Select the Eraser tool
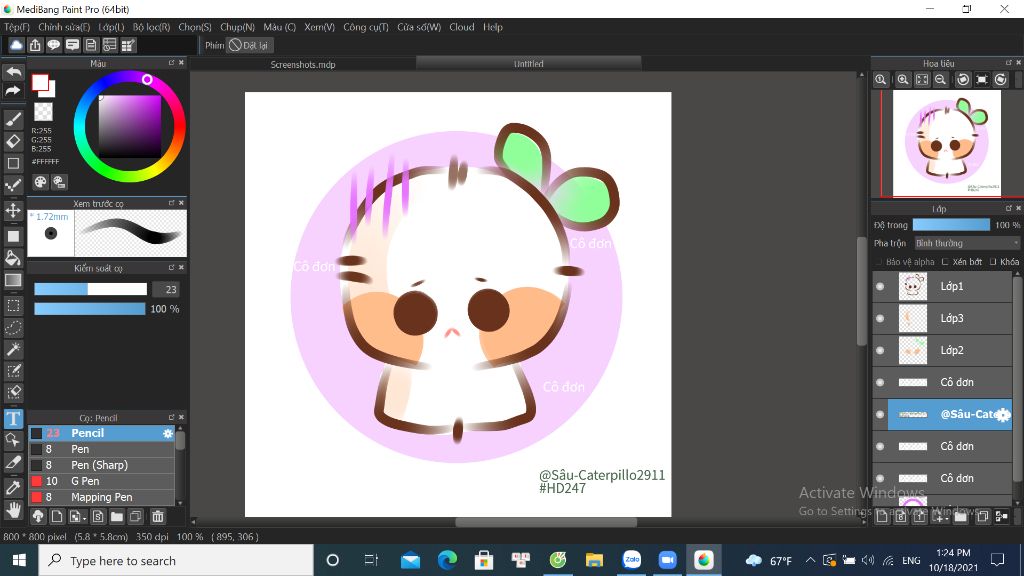The image size is (1024, 576). point(13,141)
